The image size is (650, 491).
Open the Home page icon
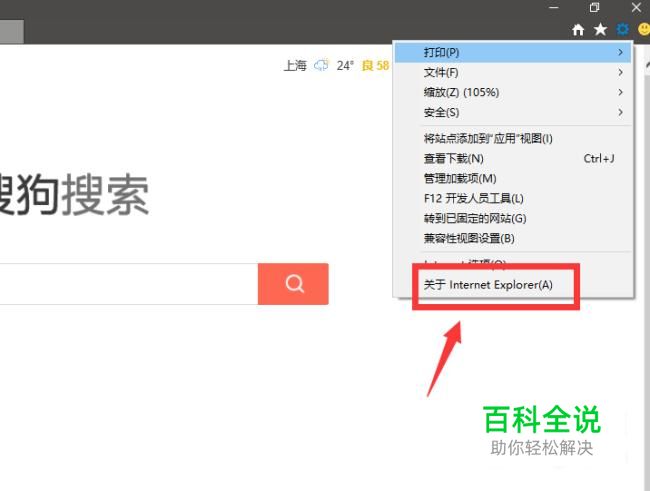pyautogui.click(x=578, y=30)
